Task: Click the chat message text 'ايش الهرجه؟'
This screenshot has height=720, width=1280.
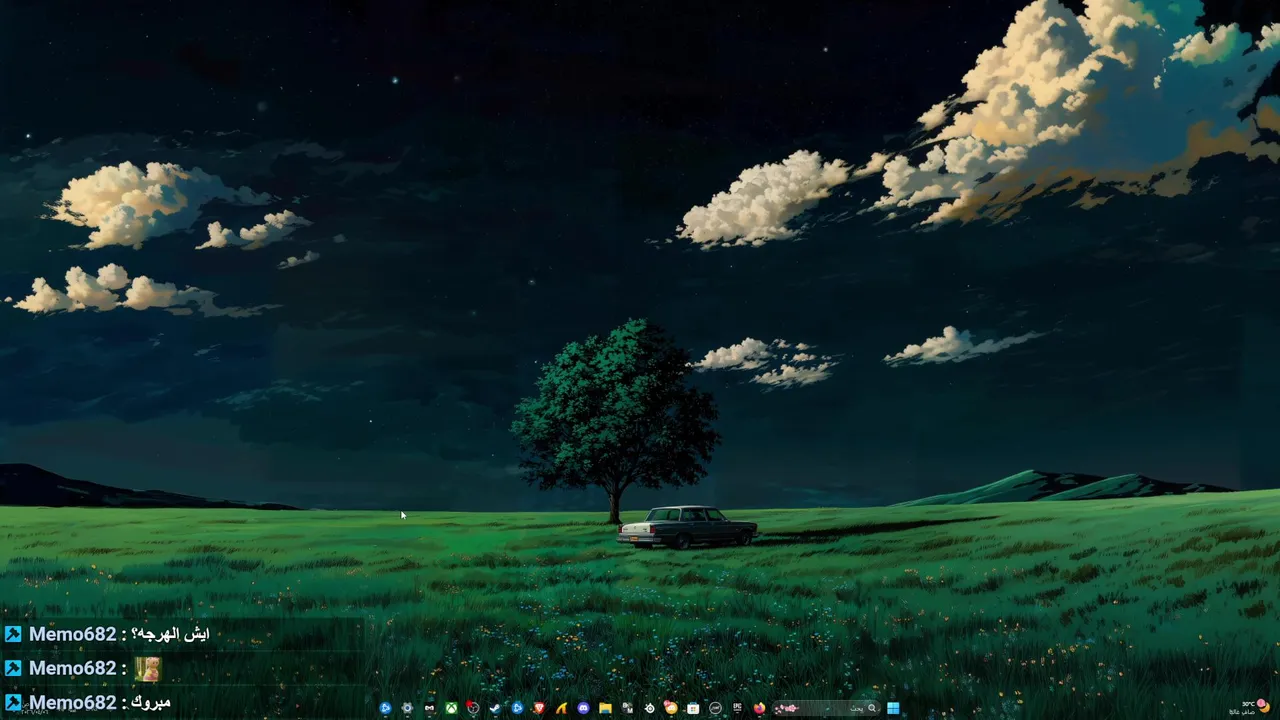Action: pyautogui.click(x=171, y=634)
